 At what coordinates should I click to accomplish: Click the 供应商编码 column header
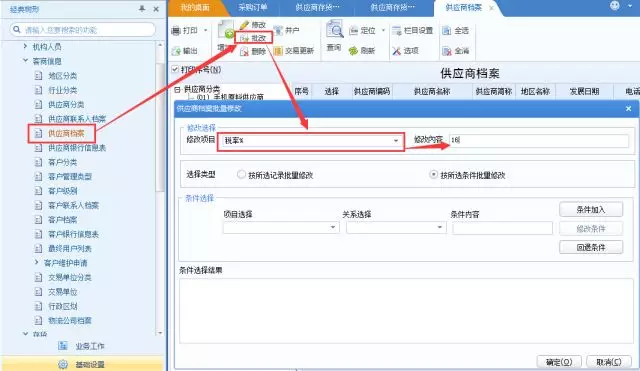click(x=372, y=91)
